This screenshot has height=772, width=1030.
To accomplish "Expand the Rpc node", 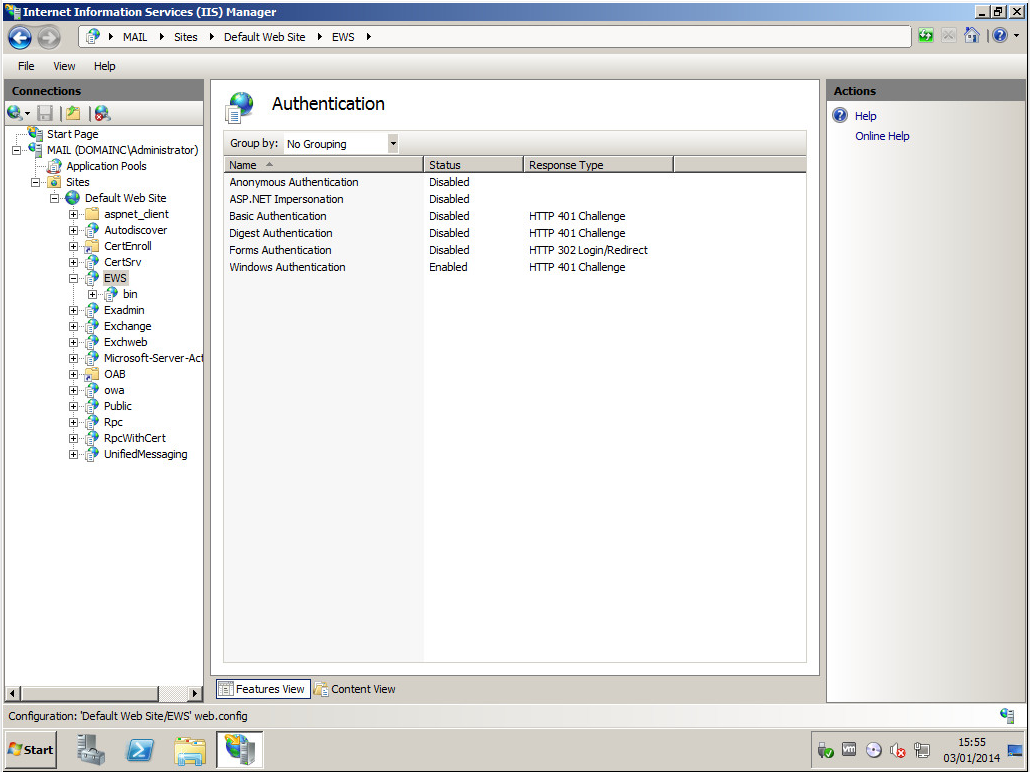I will point(74,422).
